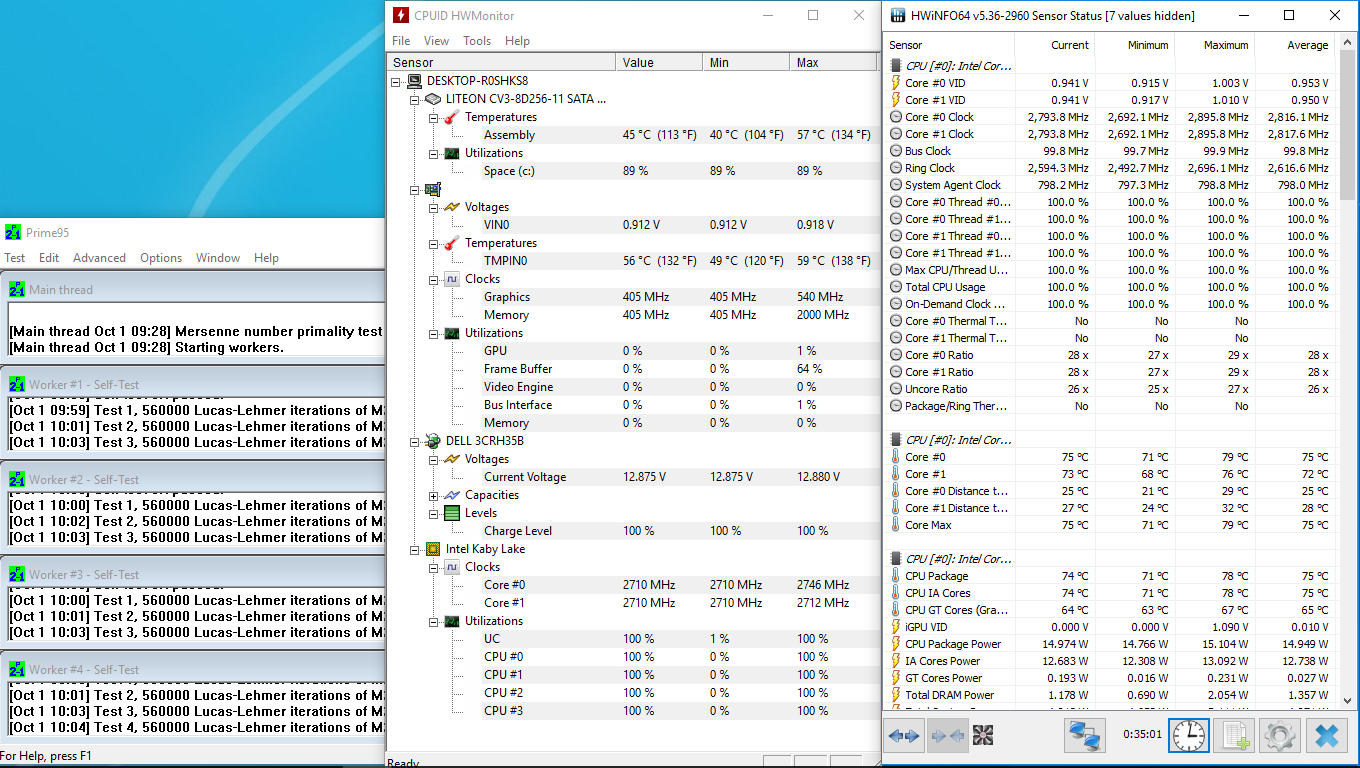This screenshot has width=1360, height=768.
Task: Click the LITEON drive icon in HWMonitor
Action: click(x=433, y=99)
